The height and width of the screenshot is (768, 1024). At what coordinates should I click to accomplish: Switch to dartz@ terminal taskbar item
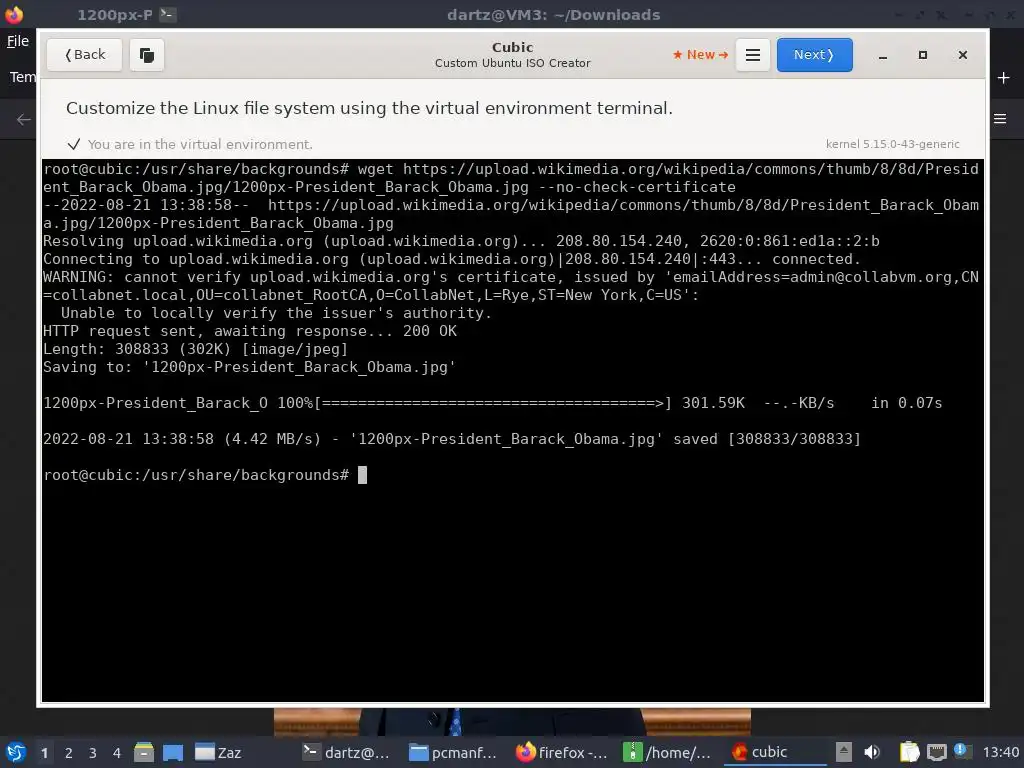pos(347,752)
